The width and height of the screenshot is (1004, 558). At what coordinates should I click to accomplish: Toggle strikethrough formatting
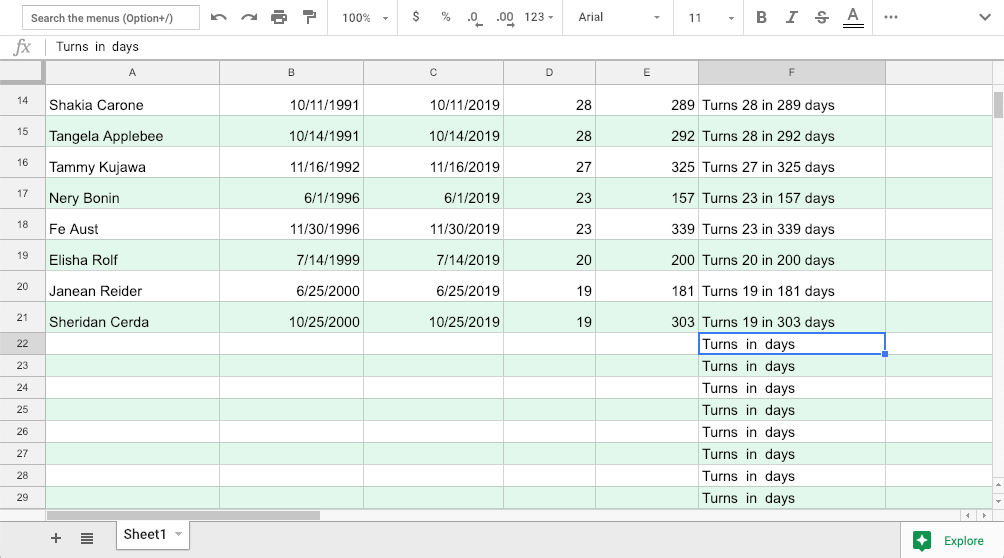click(x=822, y=18)
